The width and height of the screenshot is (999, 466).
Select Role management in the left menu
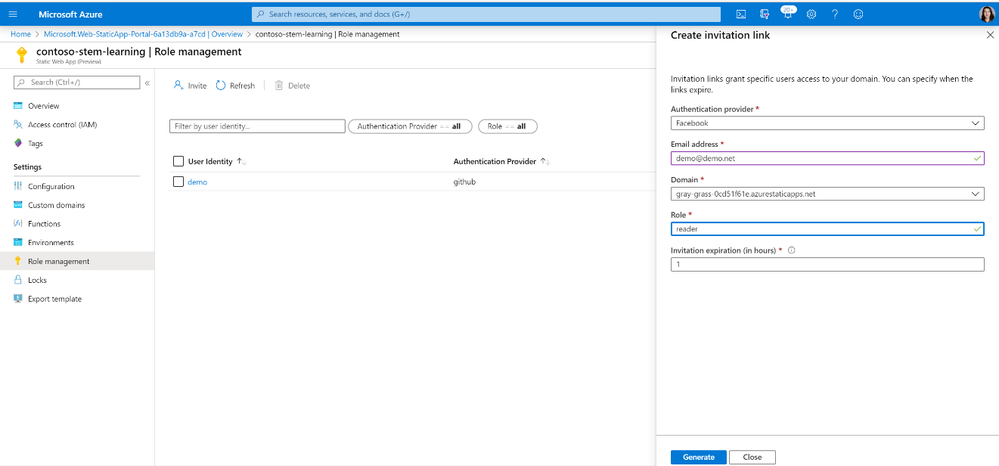[77, 261]
